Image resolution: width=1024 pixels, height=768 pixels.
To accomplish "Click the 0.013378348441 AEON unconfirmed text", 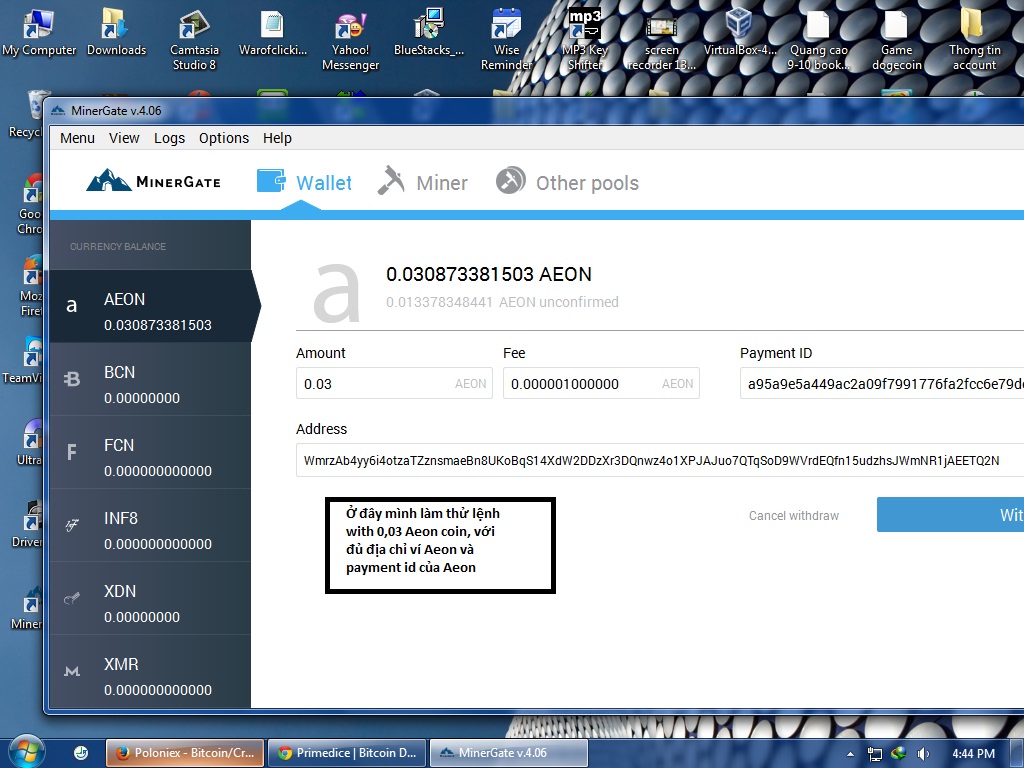I will tap(502, 302).
